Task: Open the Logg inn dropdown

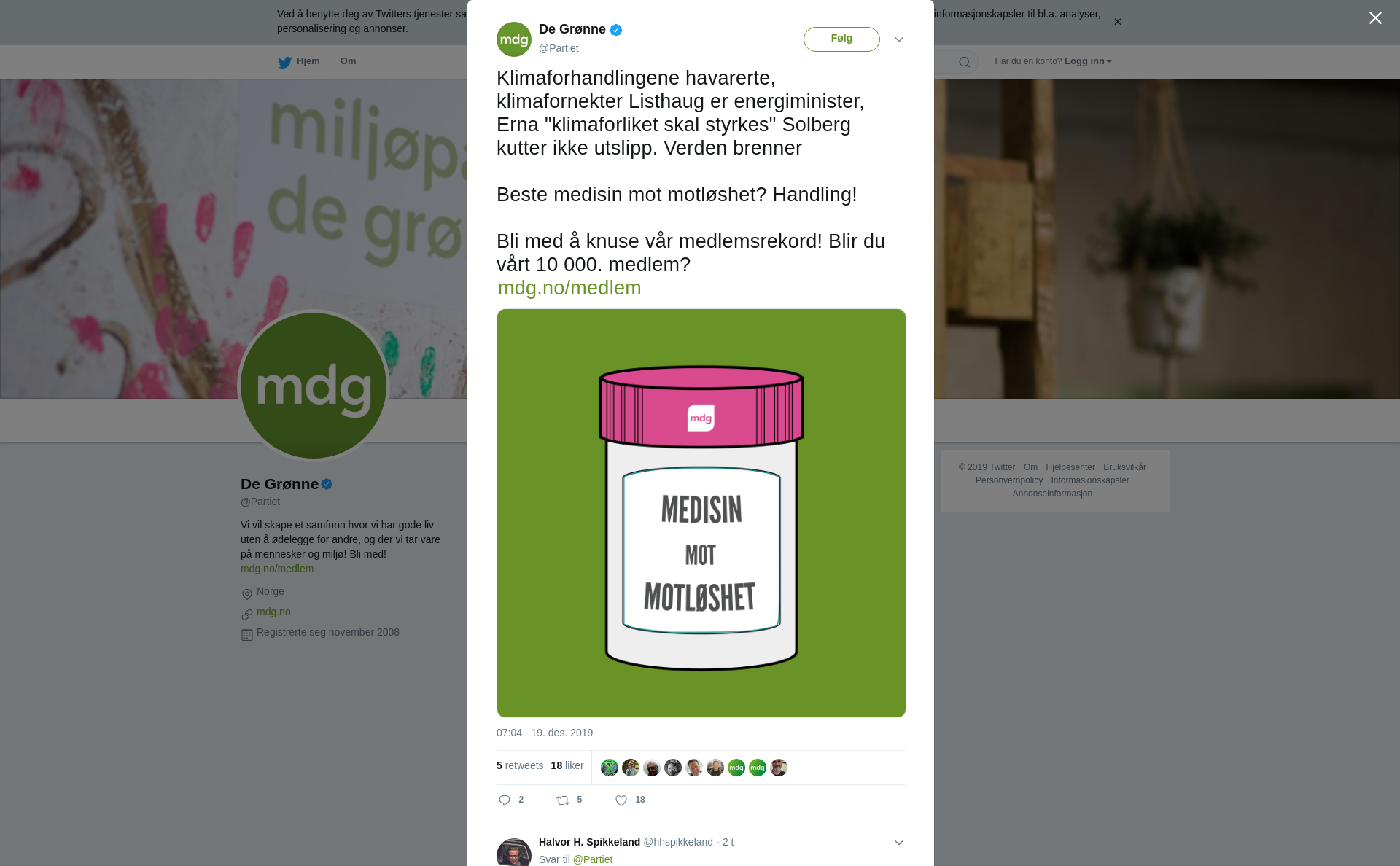Action: tap(1087, 61)
